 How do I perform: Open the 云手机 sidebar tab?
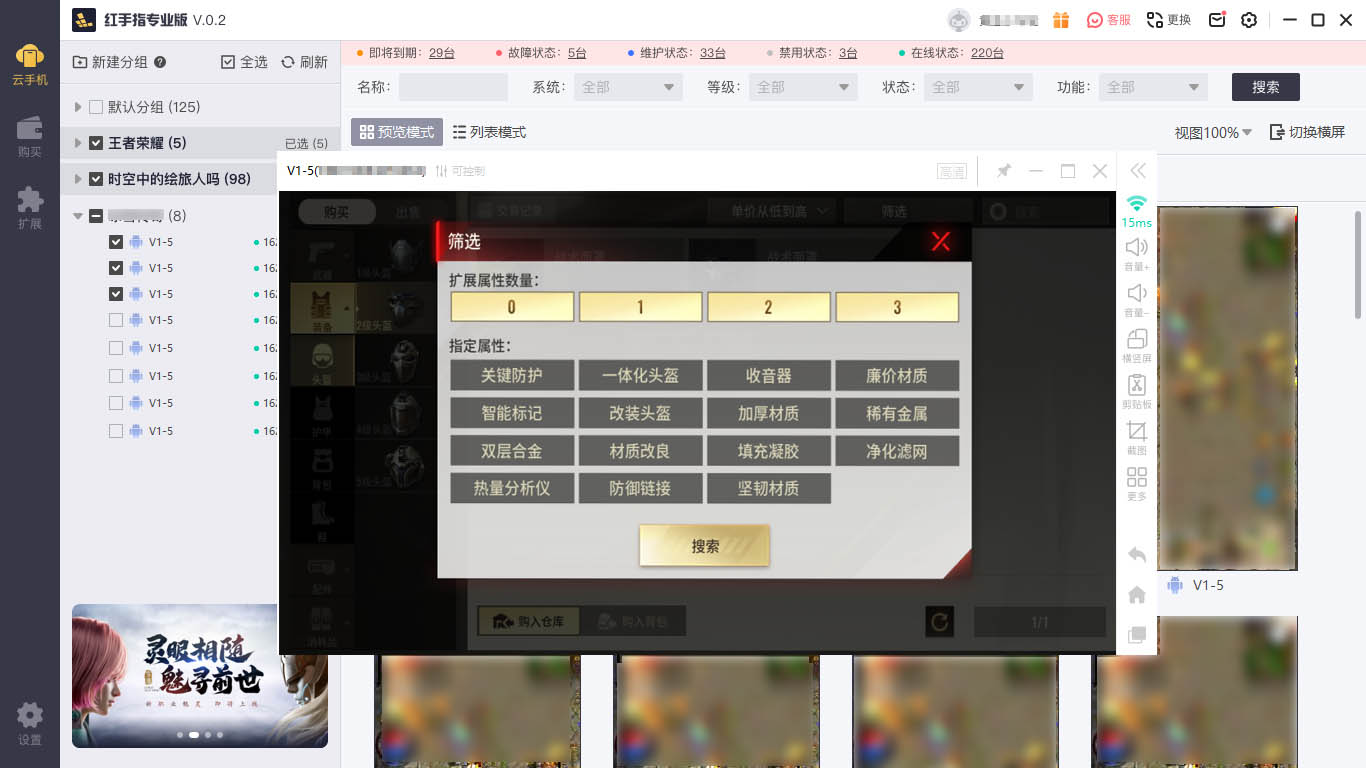pos(30,65)
